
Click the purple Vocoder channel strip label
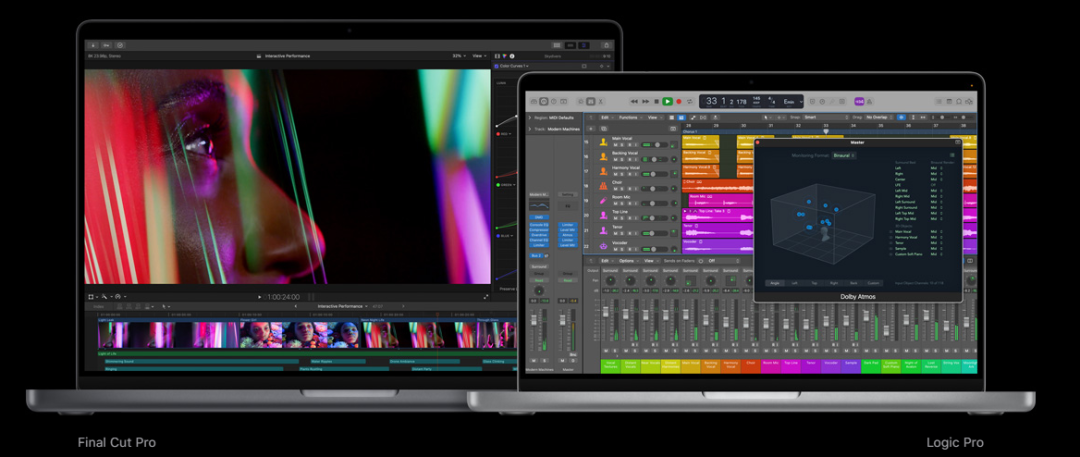pos(831,365)
